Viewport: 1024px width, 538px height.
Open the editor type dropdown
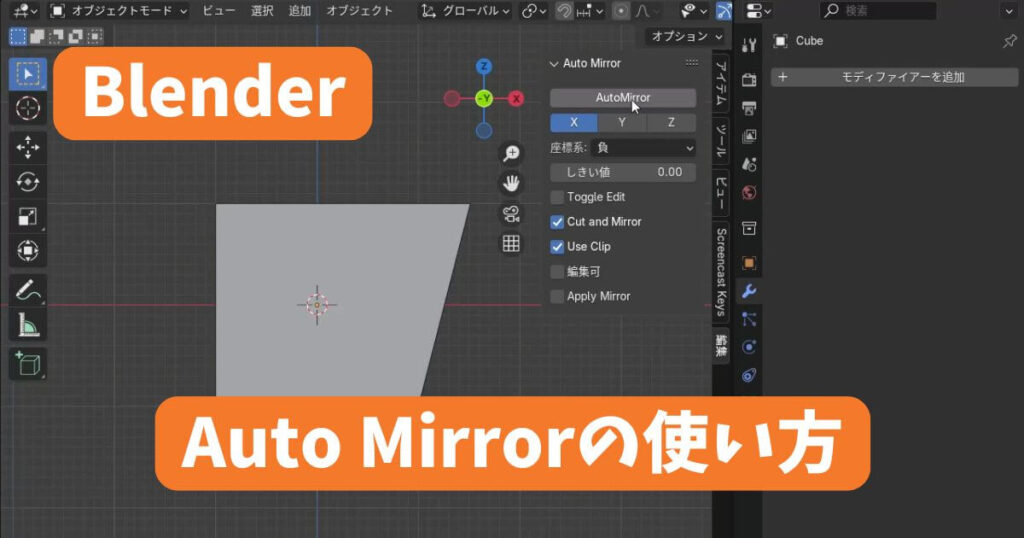[x=25, y=11]
